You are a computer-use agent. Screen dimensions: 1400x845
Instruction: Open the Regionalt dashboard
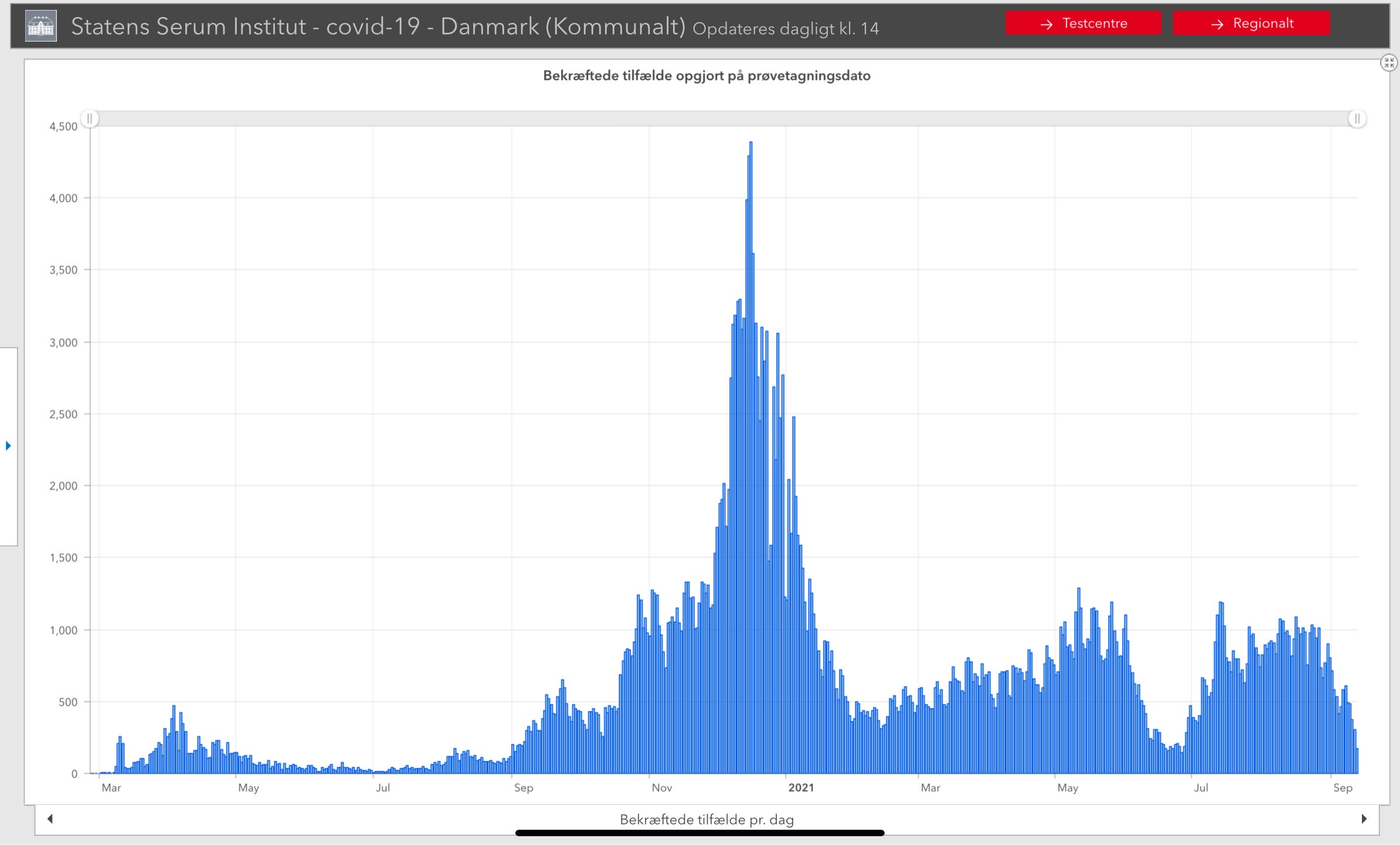pyautogui.click(x=1251, y=23)
